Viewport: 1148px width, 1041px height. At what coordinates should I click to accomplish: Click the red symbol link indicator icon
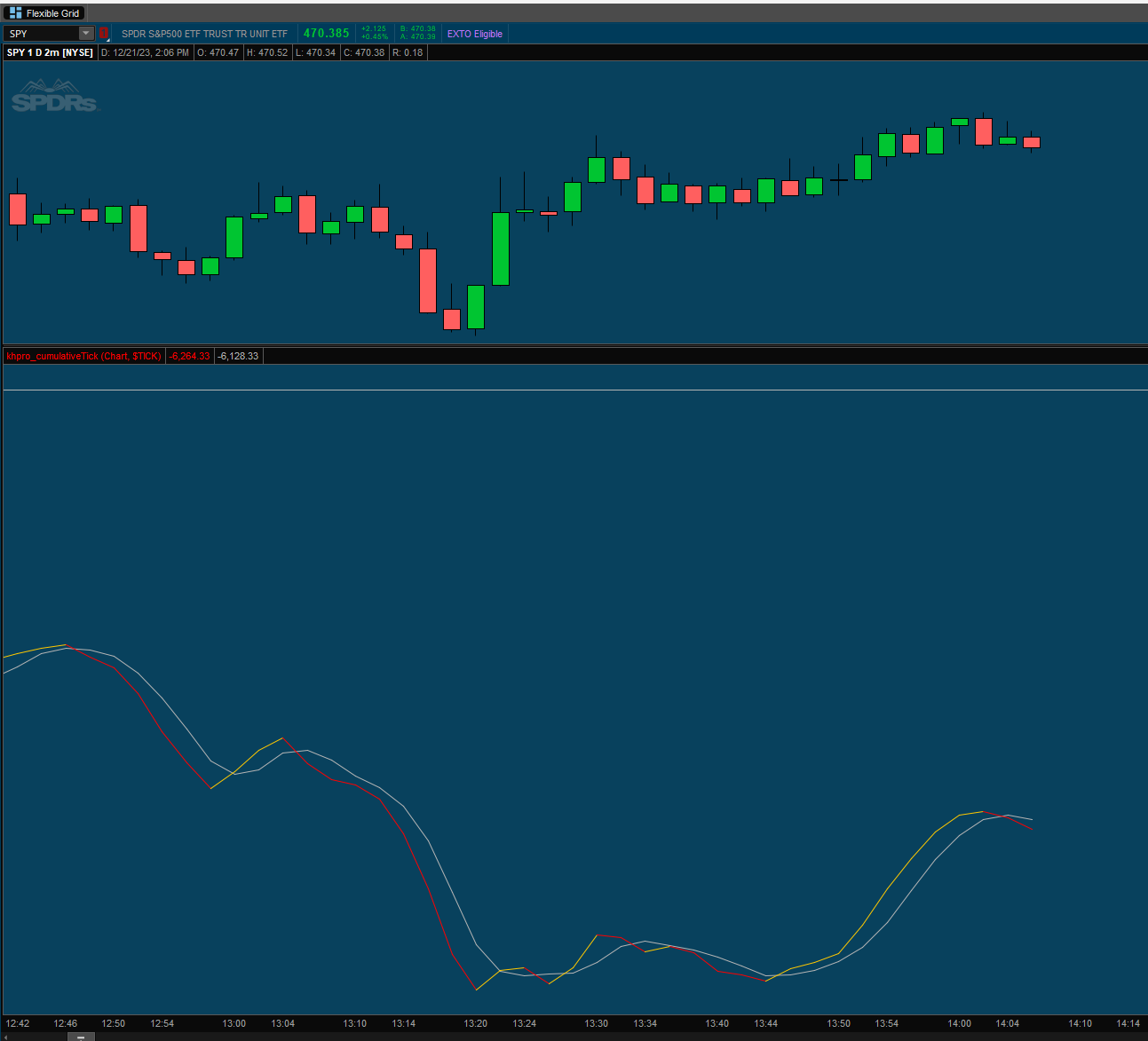(103, 34)
